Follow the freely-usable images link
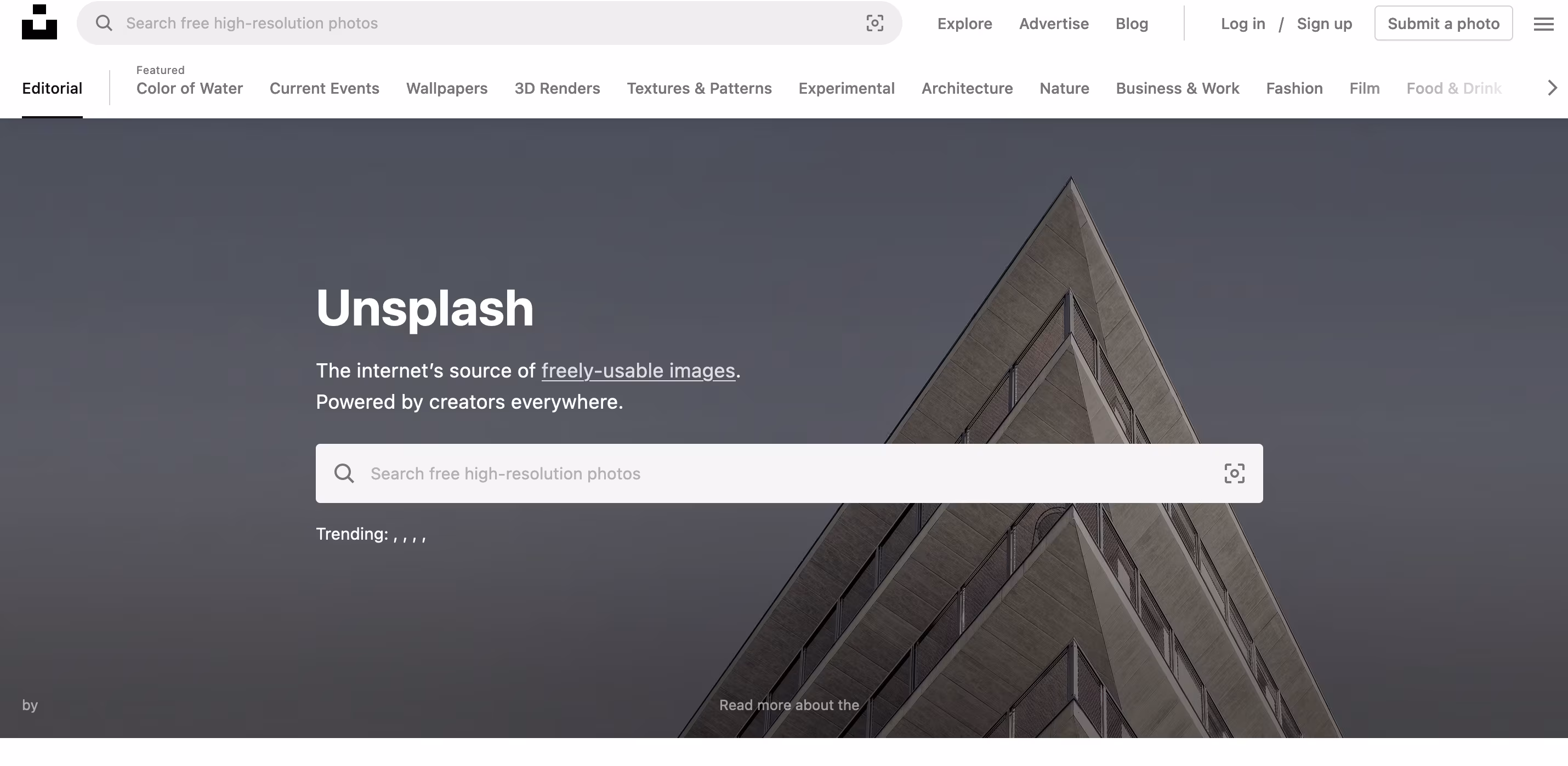 click(x=638, y=370)
